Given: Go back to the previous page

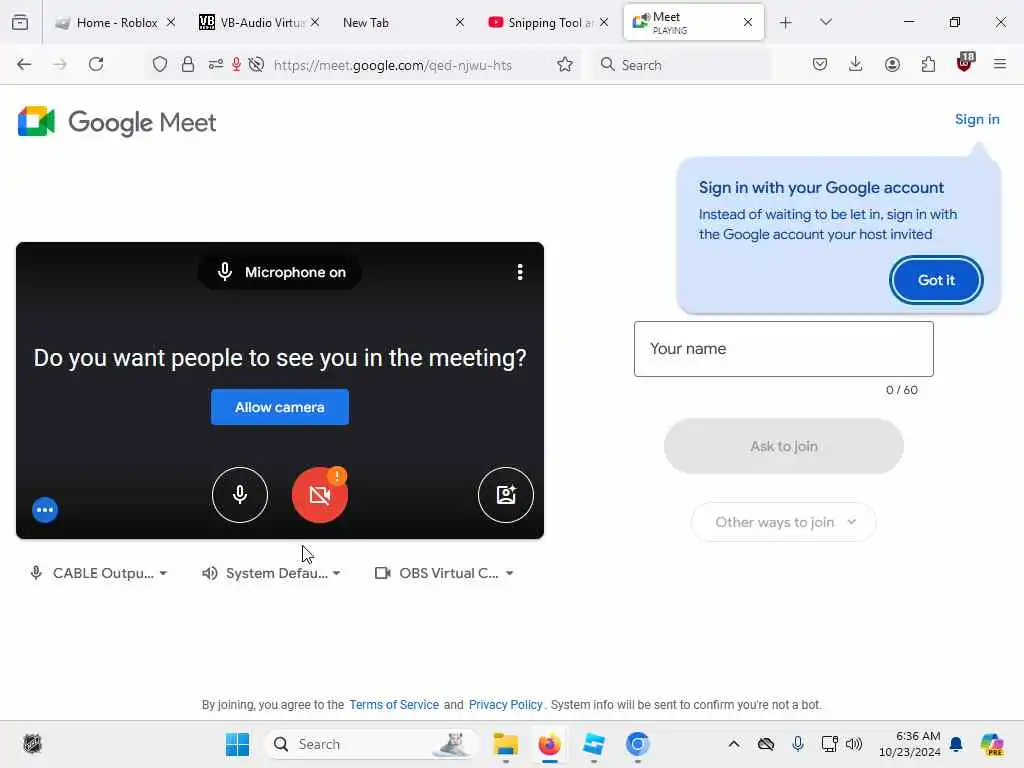Looking at the screenshot, I should click(24, 64).
